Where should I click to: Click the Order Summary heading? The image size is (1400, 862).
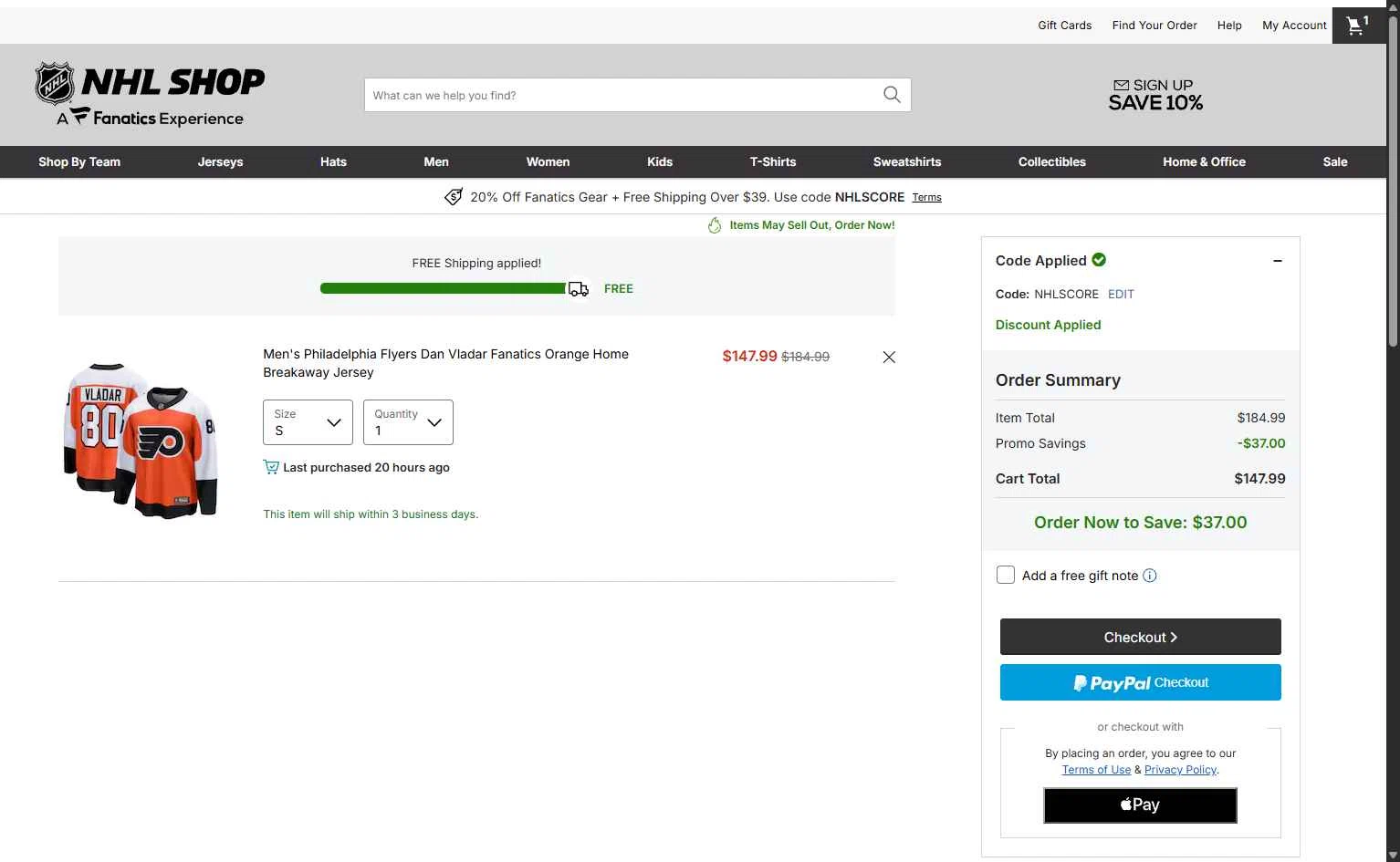point(1058,380)
